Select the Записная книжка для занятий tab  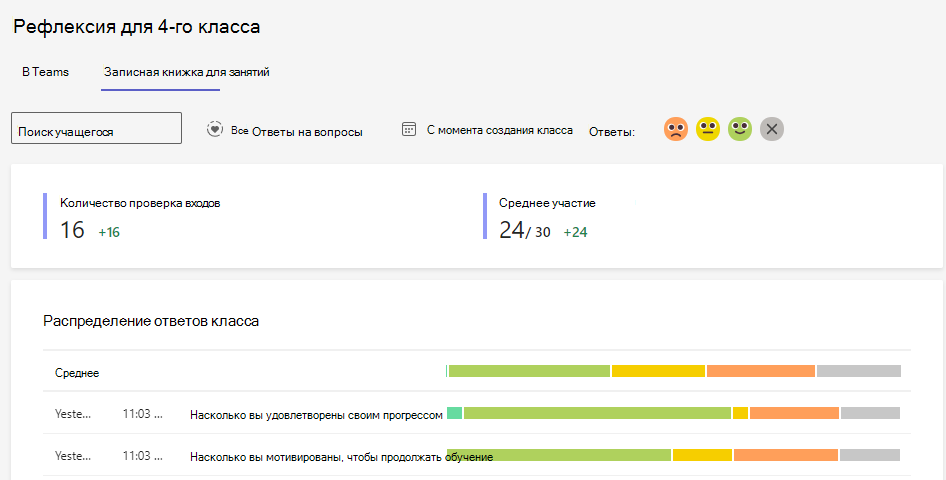[186, 72]
